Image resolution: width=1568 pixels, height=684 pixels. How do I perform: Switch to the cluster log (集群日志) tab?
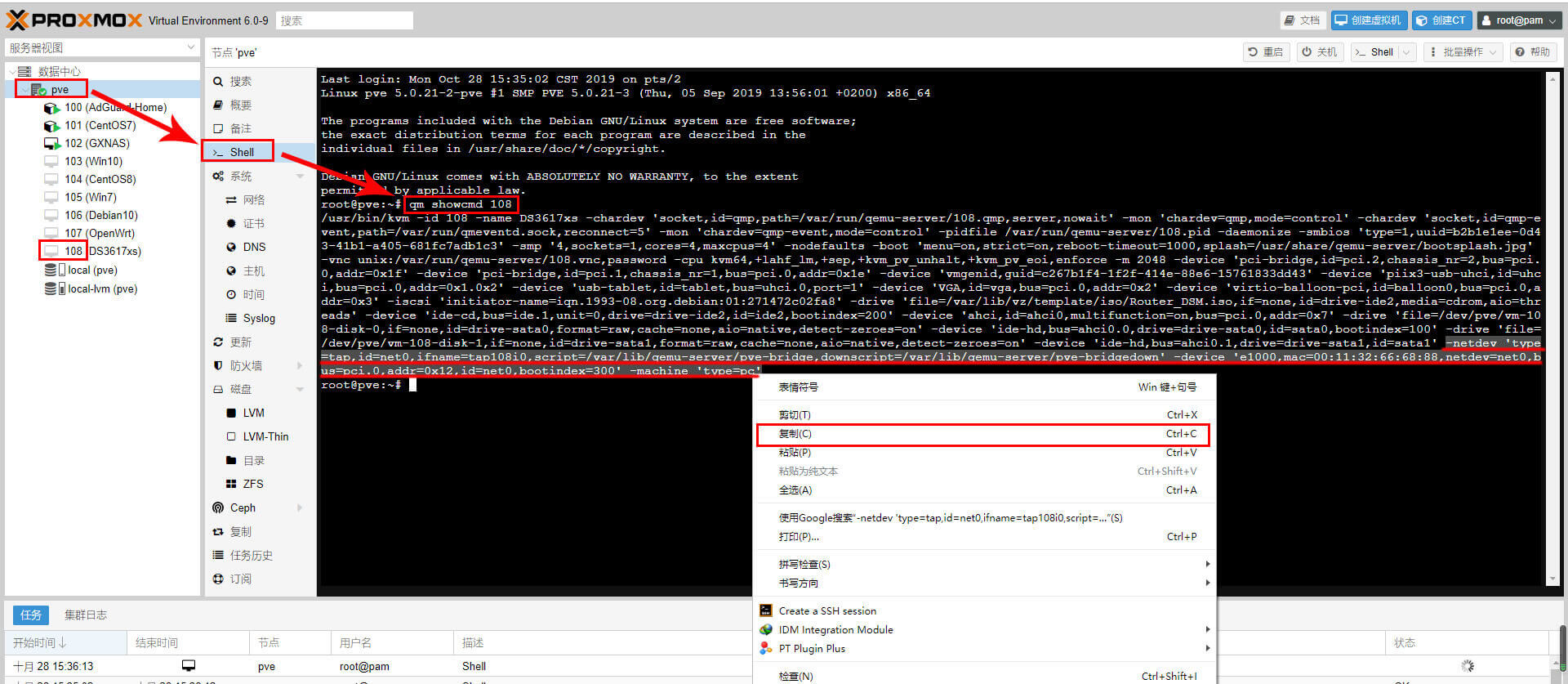coord(86,615)
